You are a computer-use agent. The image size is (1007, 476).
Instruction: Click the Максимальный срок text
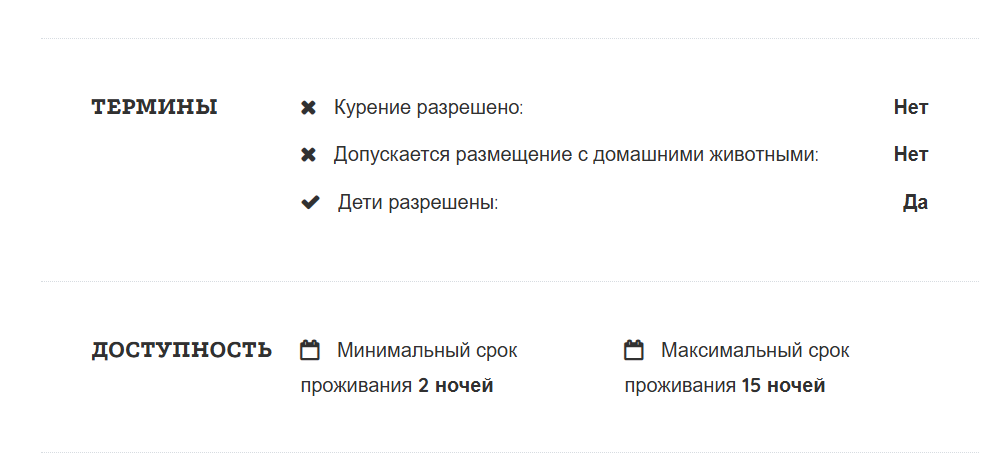pyautogui.click(x=755, y=351)
